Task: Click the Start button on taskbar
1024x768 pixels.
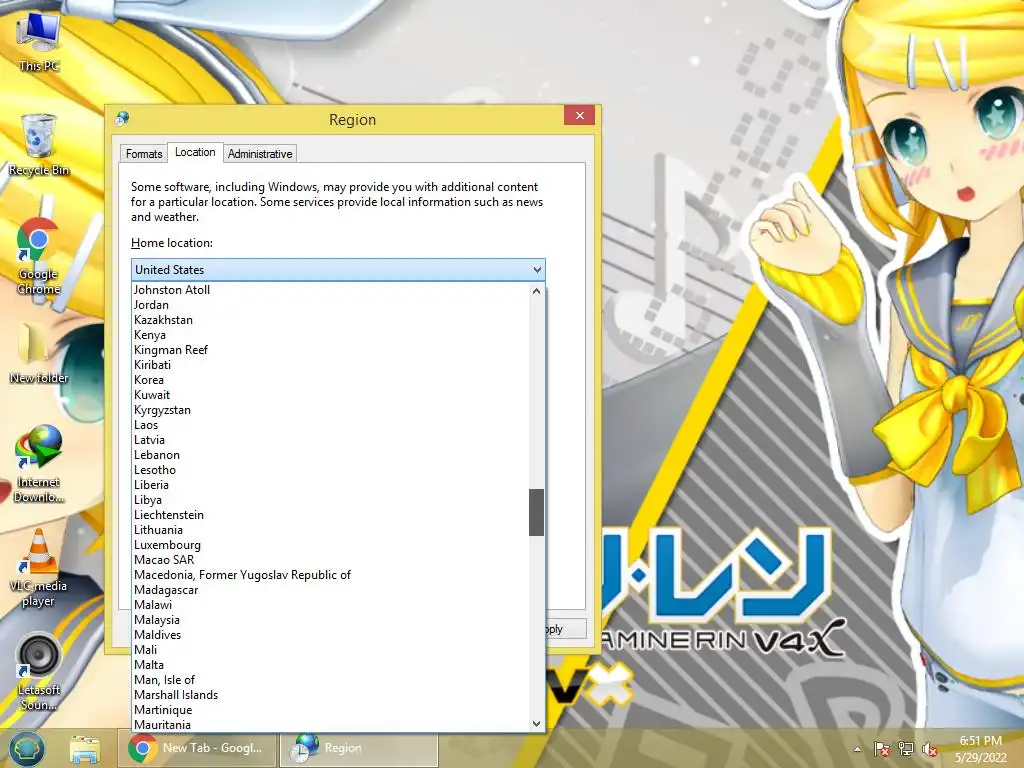Action: tap(26, 748)
